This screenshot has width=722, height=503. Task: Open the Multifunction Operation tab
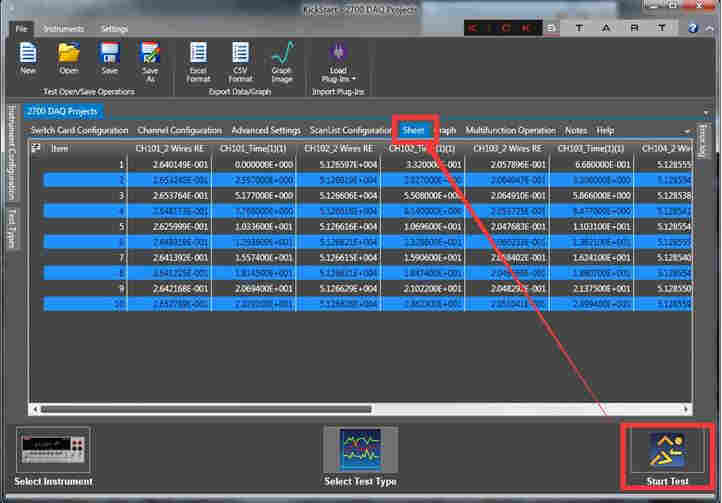[510, 130]
